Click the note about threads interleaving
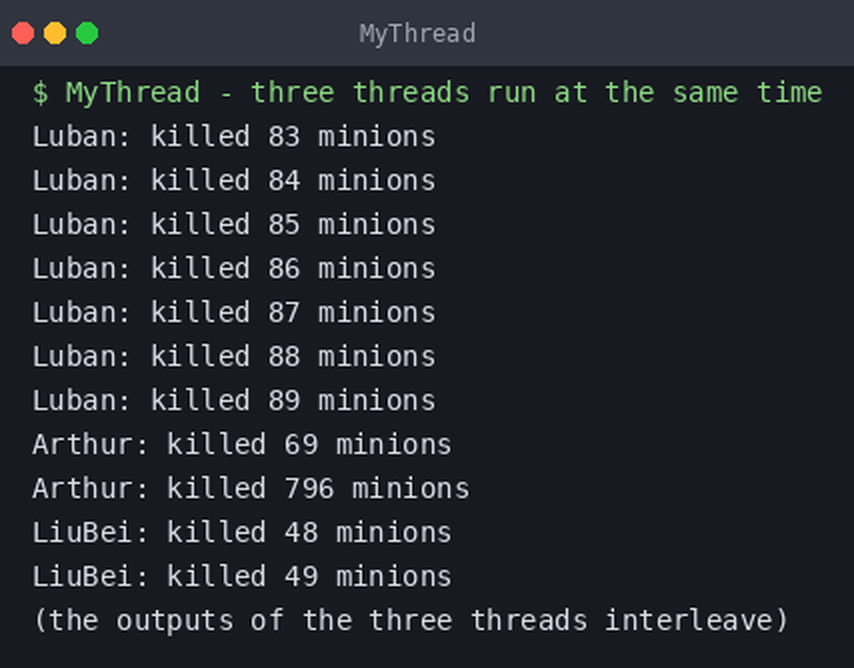This screenshot has height=668, width=854. click(411, 621)
